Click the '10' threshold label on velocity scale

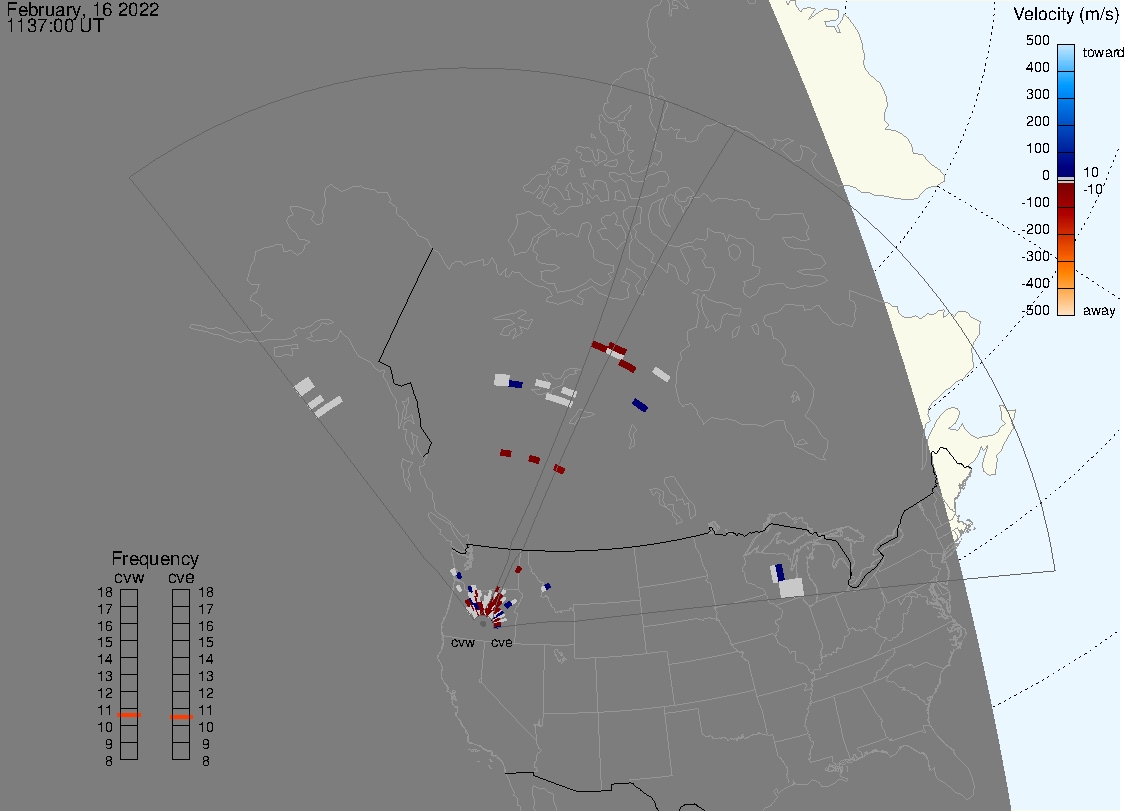point(1090,172)
